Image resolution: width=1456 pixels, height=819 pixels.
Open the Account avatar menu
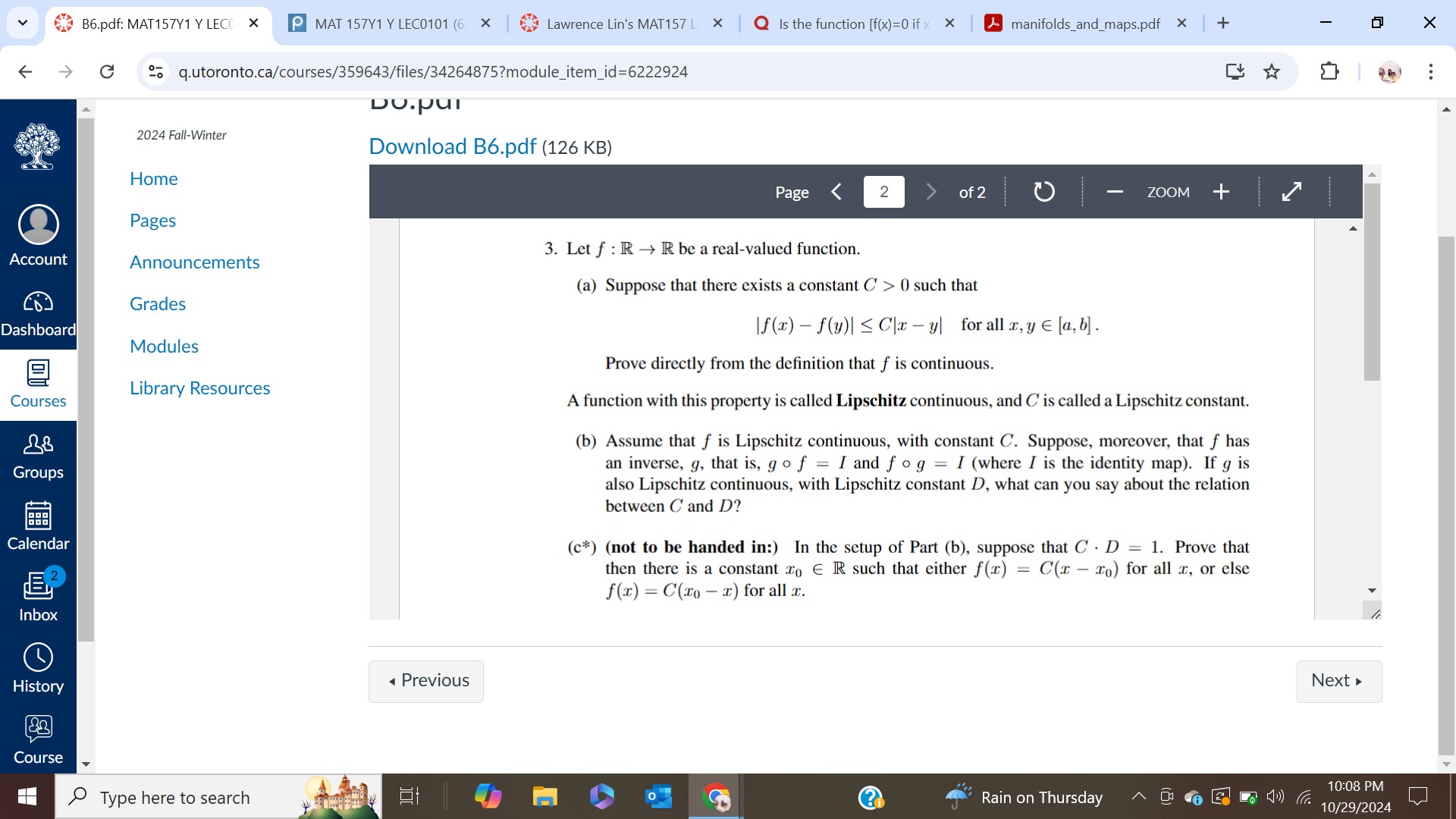pyautogui.click(x=38, y=235)
